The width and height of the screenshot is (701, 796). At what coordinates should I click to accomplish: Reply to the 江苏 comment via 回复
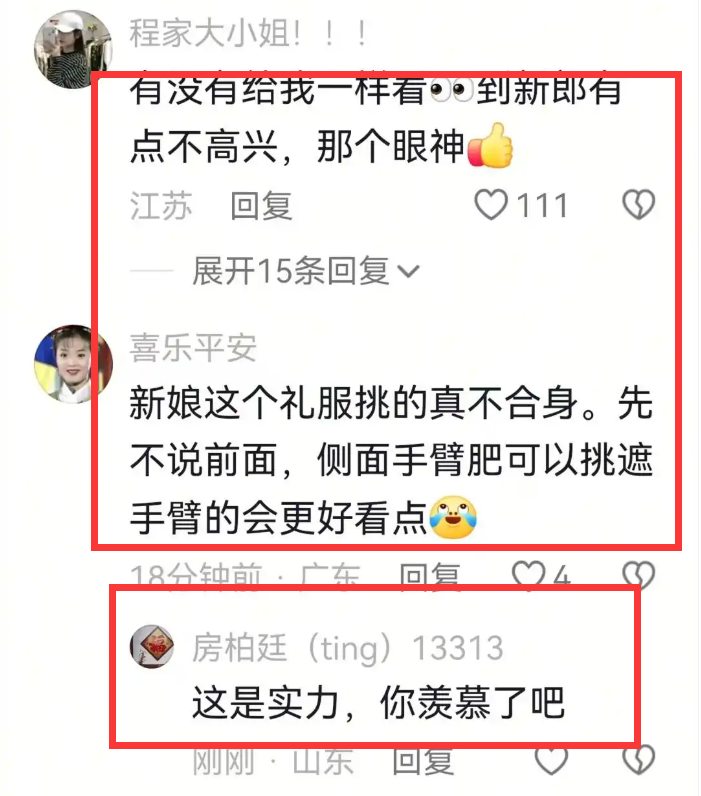point(261,206)
